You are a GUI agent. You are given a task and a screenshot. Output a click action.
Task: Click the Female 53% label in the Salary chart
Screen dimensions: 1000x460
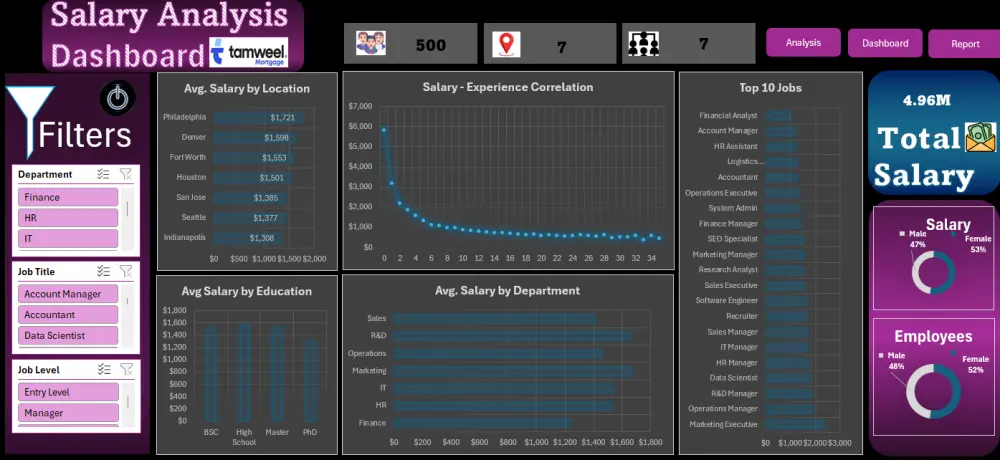point(978,244)
